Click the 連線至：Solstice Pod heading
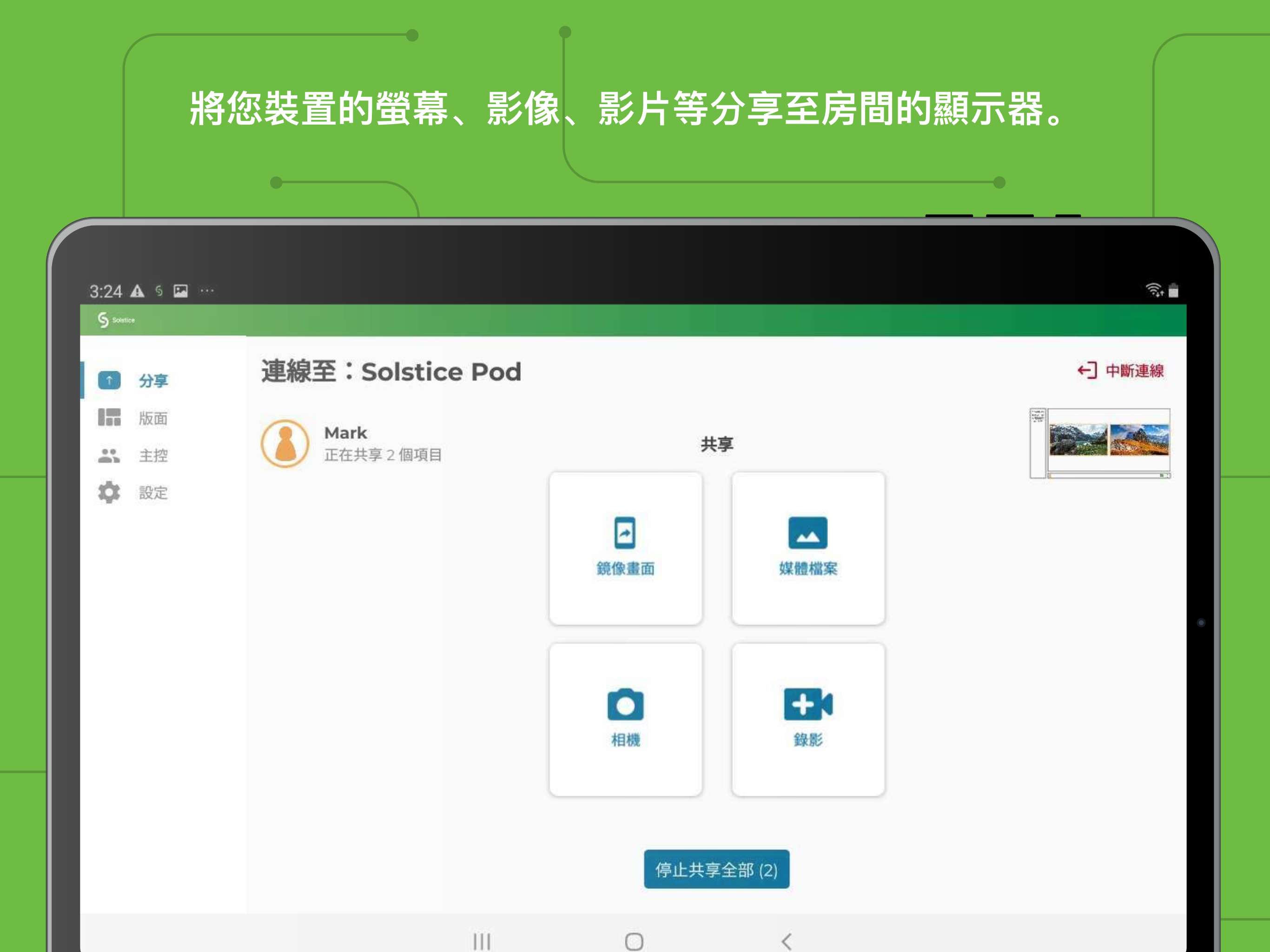Screen dimensions: 1270x952 coord(391,371)
